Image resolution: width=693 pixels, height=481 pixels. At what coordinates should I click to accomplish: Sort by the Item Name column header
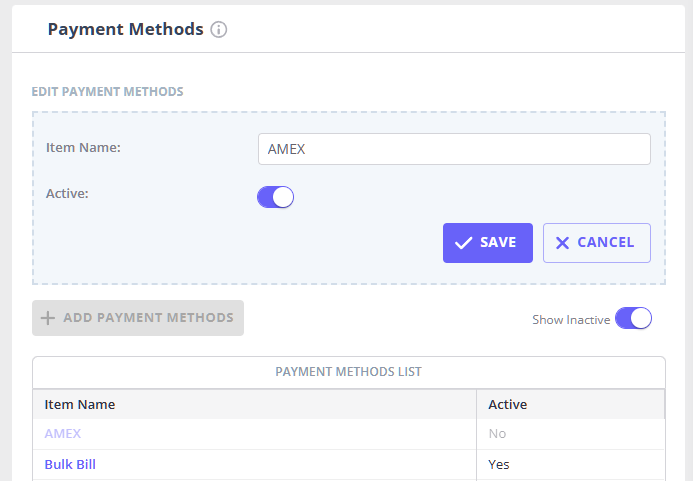coord(80,405)
